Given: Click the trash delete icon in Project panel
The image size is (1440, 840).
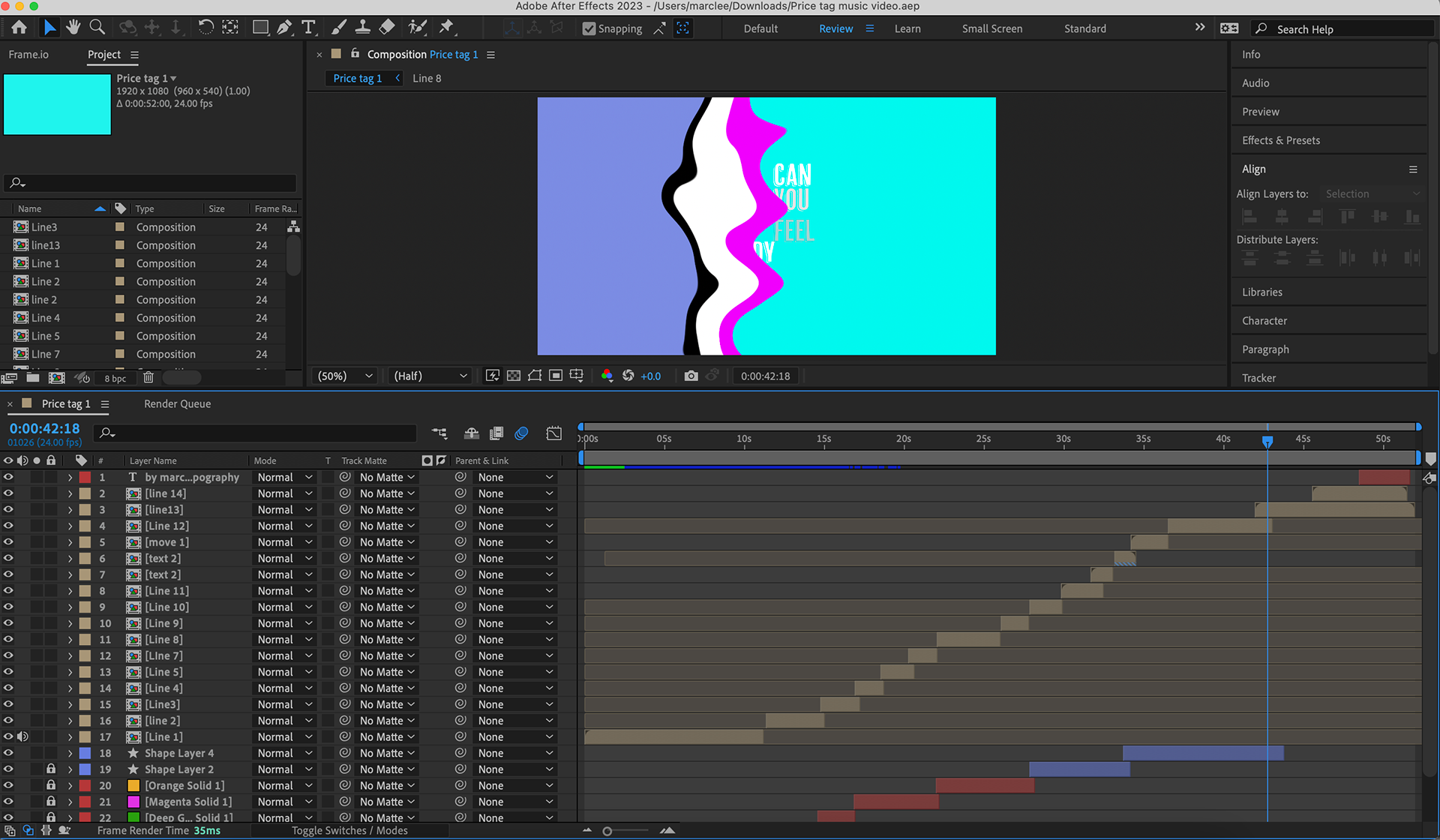Looking at the screenshot, I should [148, 378].
